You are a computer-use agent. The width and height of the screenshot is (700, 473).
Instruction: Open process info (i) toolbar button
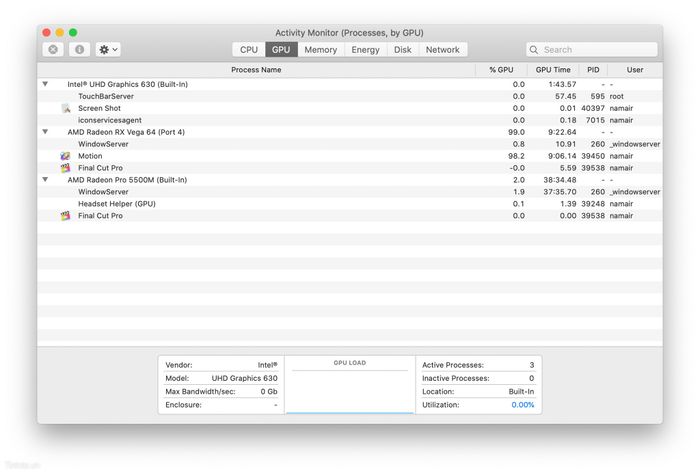pos(79,50)
